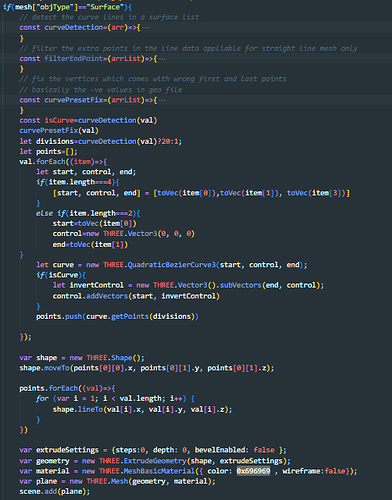Click the shape.moveTo method call

[44, 368]
